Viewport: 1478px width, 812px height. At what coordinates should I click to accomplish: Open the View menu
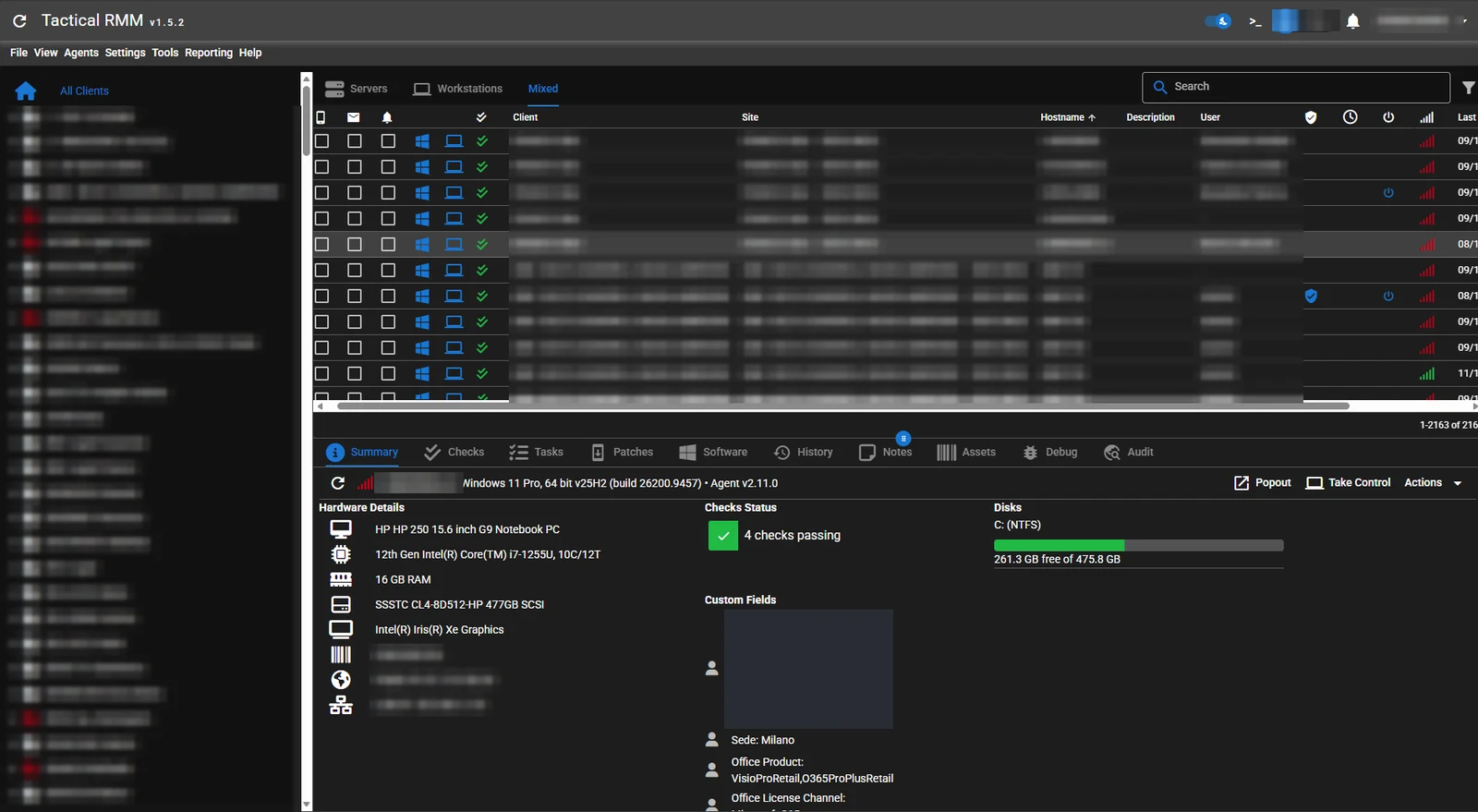coord(45,53)
